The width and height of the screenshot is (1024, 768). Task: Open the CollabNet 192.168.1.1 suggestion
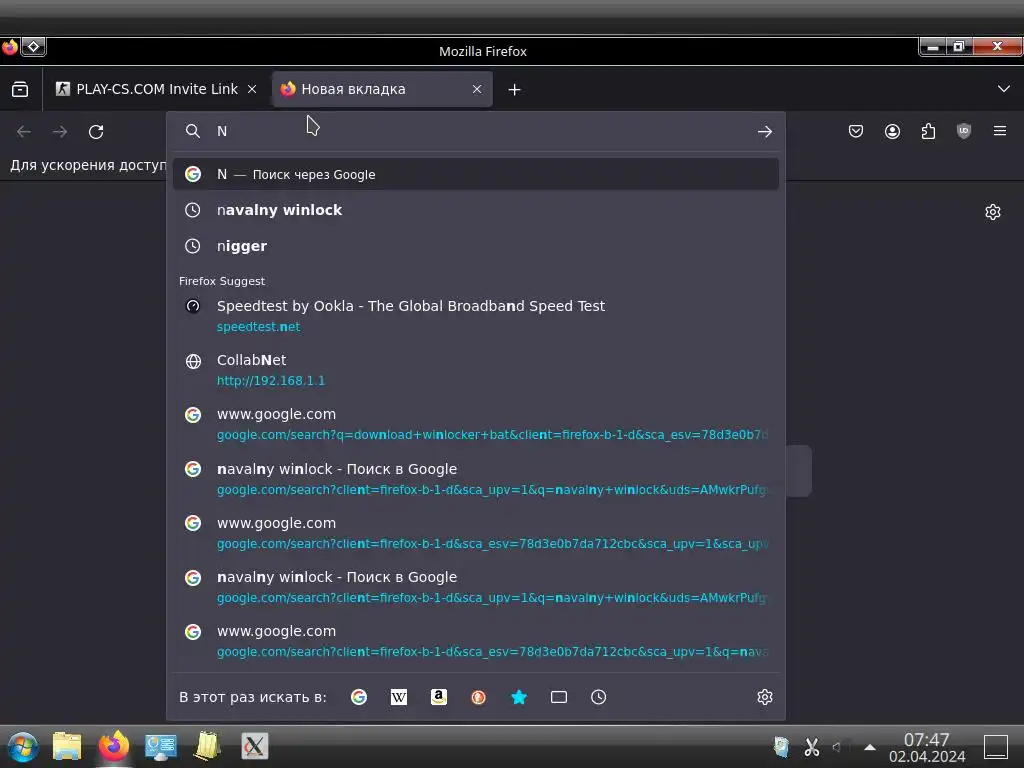tap(475, 370)
